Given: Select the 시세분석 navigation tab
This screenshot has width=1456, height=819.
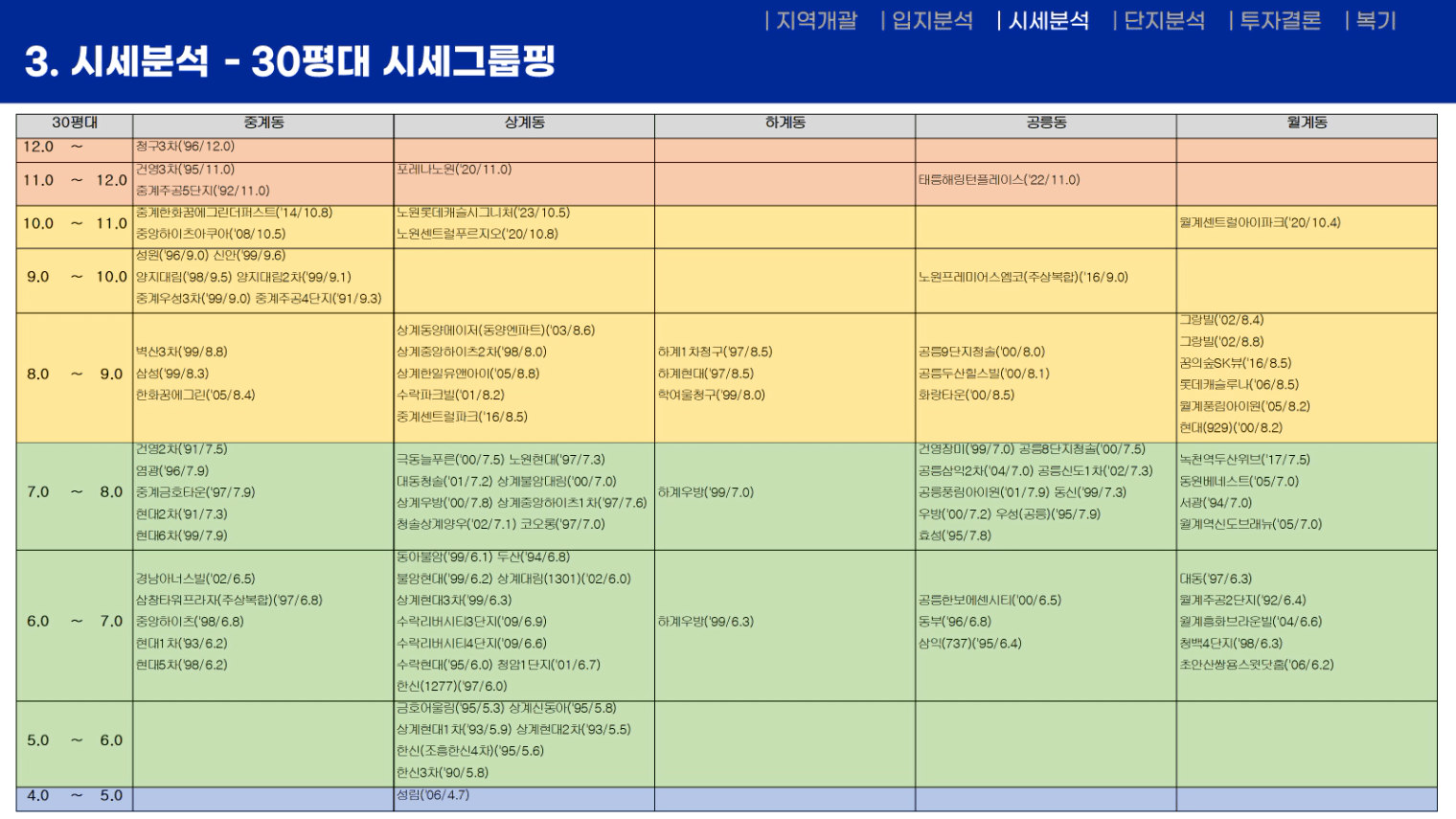Looking at the screenshot, I should point(1049,21).
